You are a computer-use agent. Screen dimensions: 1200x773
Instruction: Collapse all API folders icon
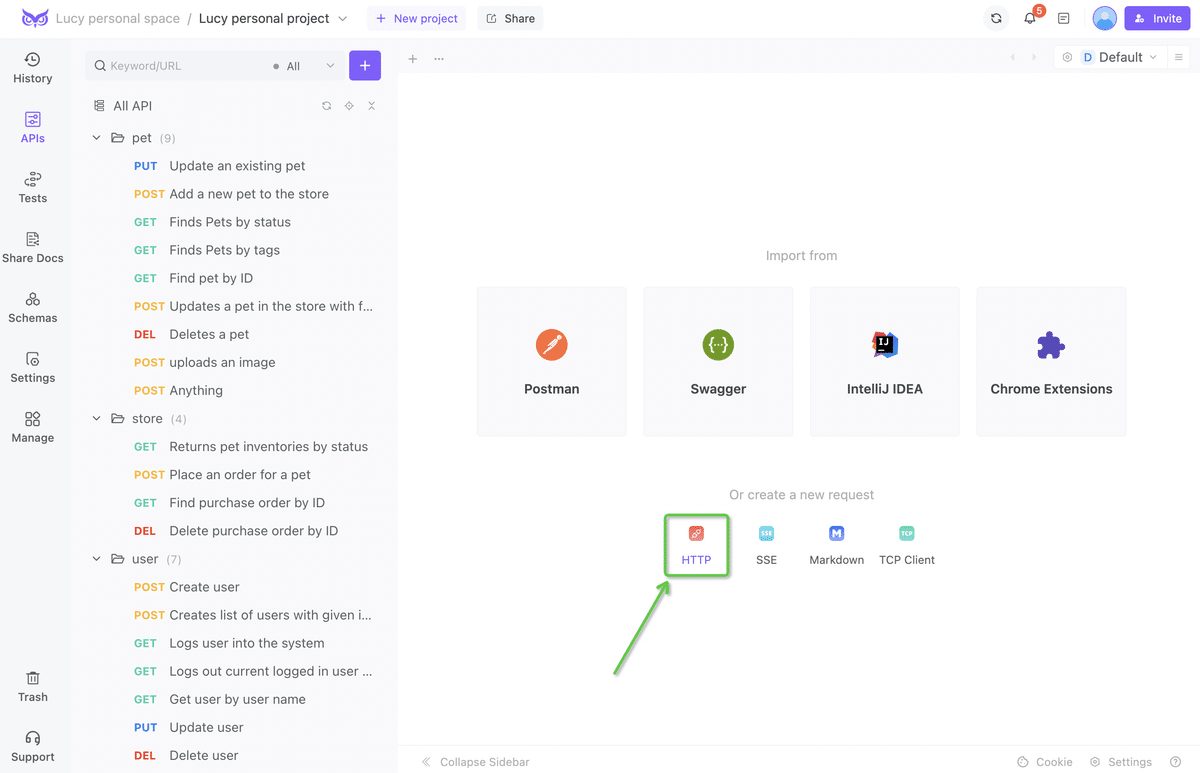click(371, 106)
